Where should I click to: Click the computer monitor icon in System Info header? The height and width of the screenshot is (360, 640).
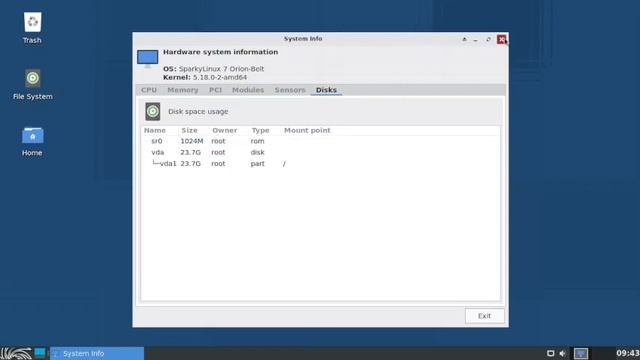pyautogui.click(x=147, y=58)
